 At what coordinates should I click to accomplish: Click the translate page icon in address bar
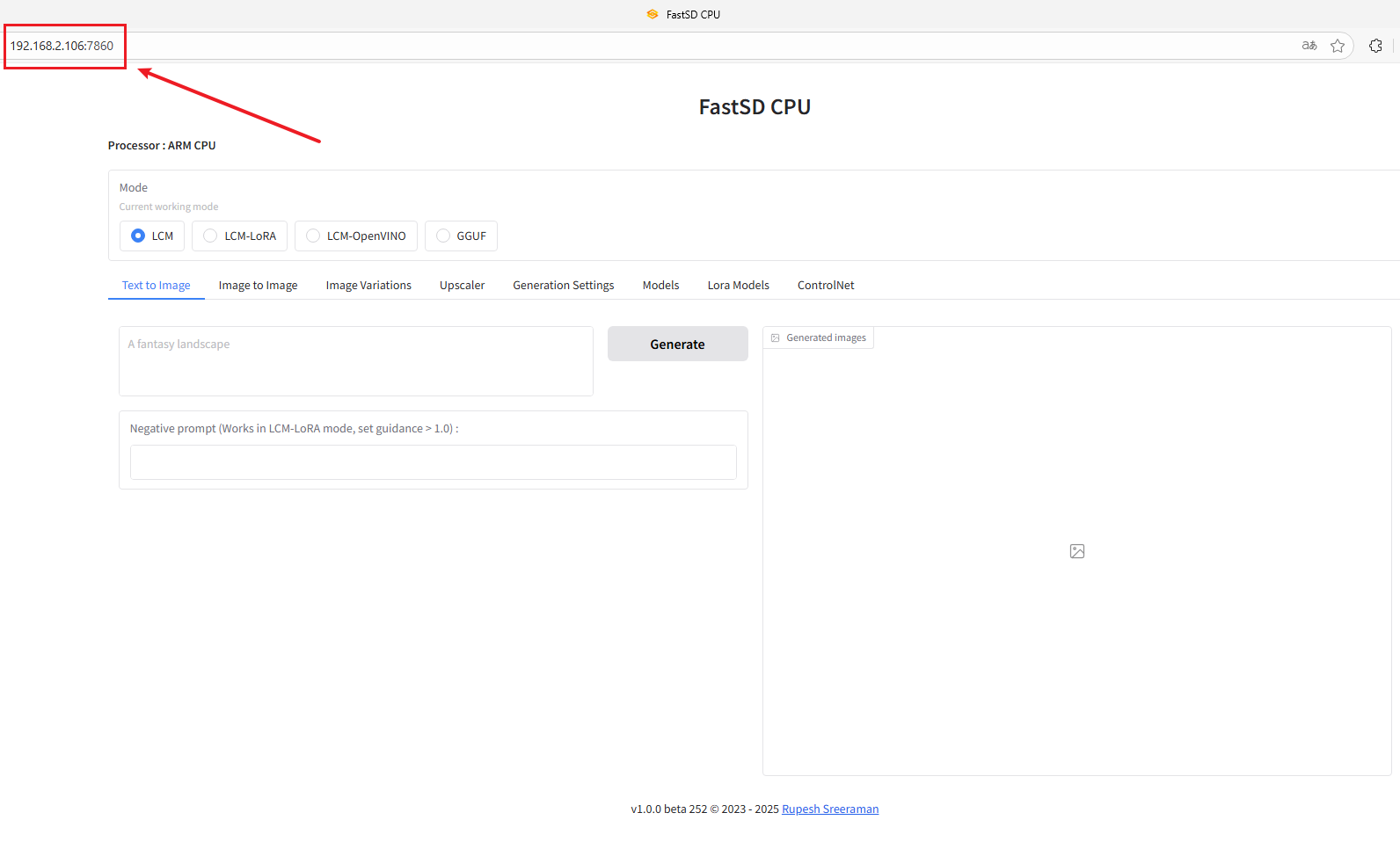[1309, 46]
